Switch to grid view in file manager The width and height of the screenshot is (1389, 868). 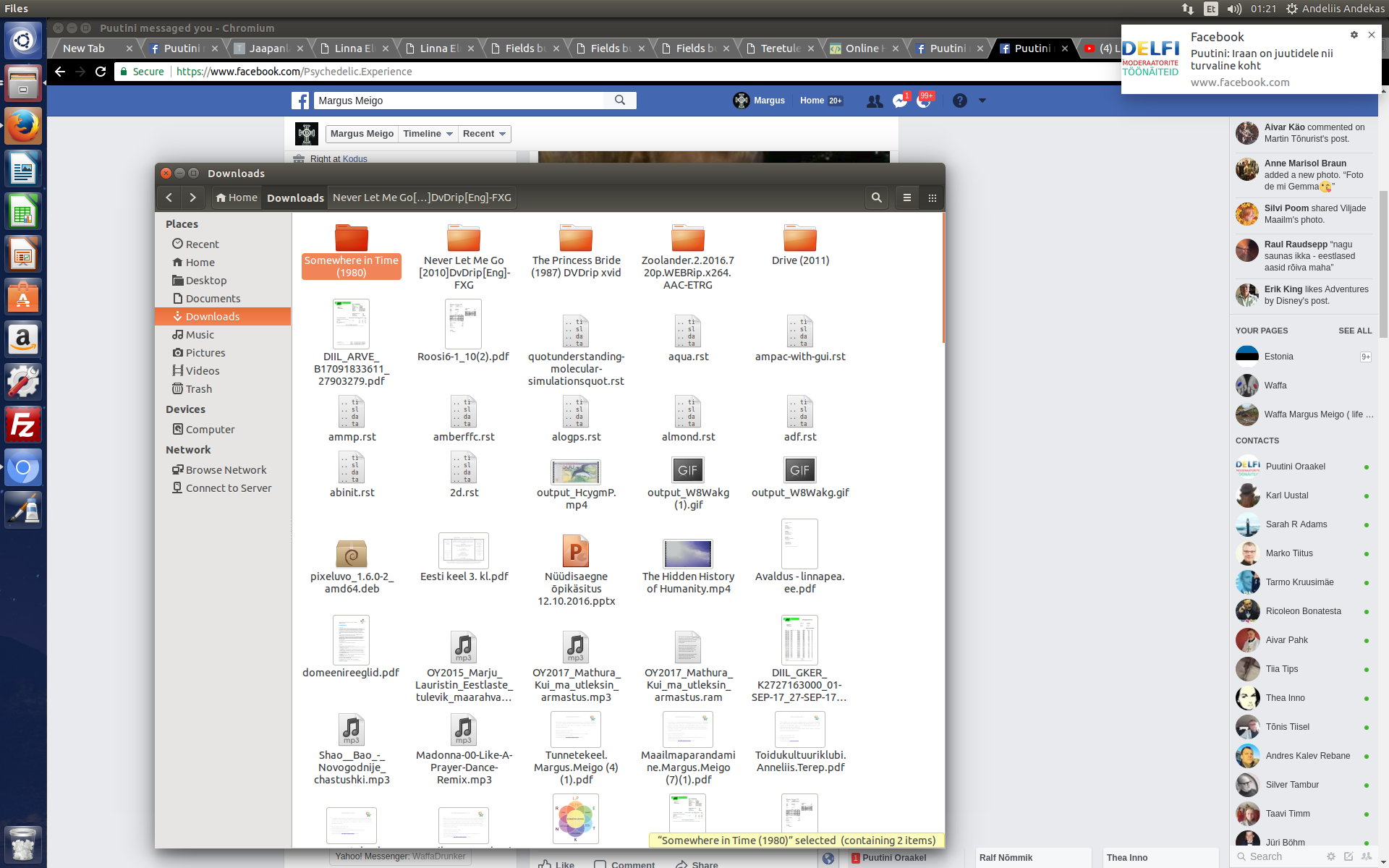pyautogui.click(x=932, y=197)
